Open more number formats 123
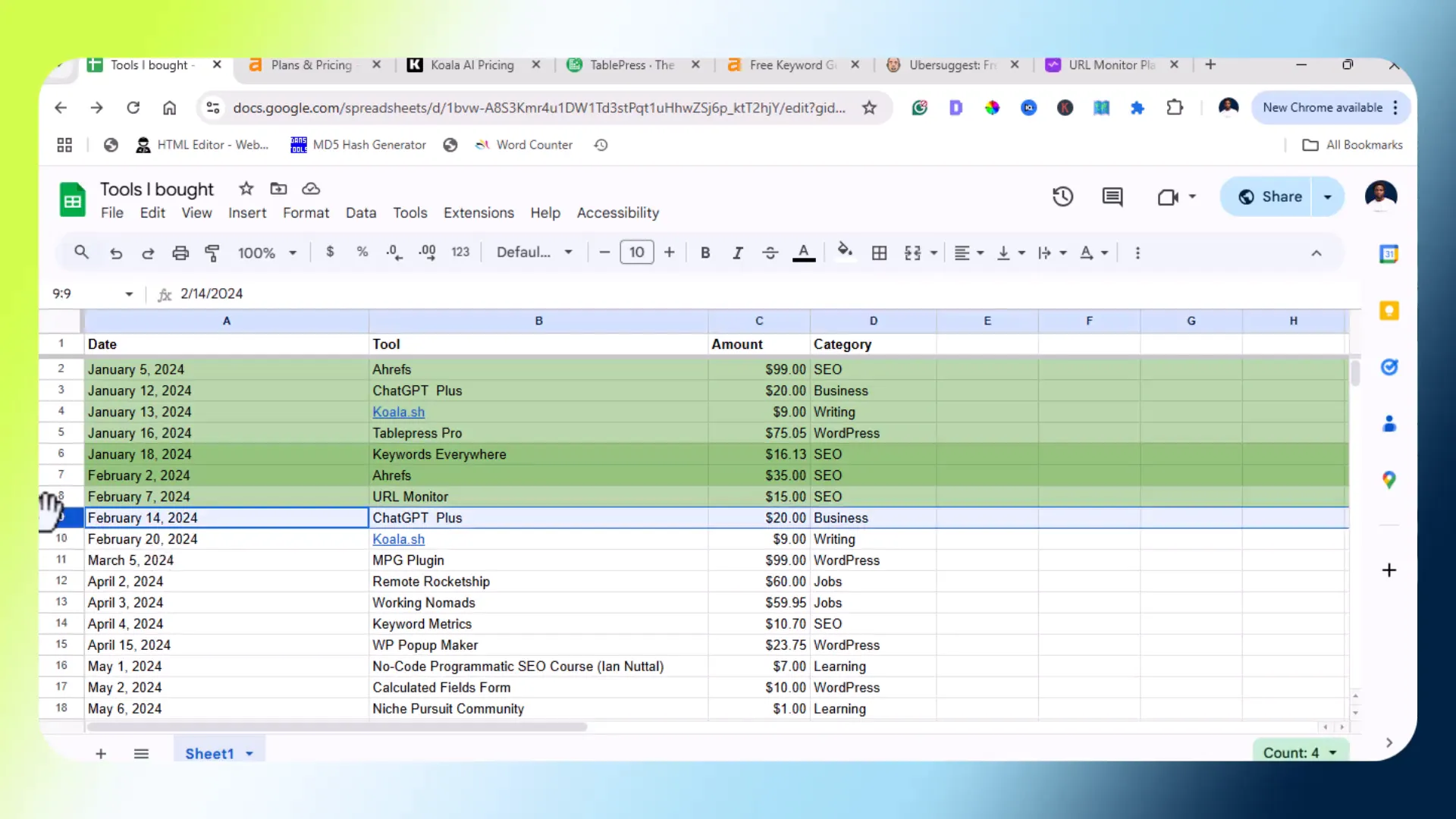 tap(460, 253)
